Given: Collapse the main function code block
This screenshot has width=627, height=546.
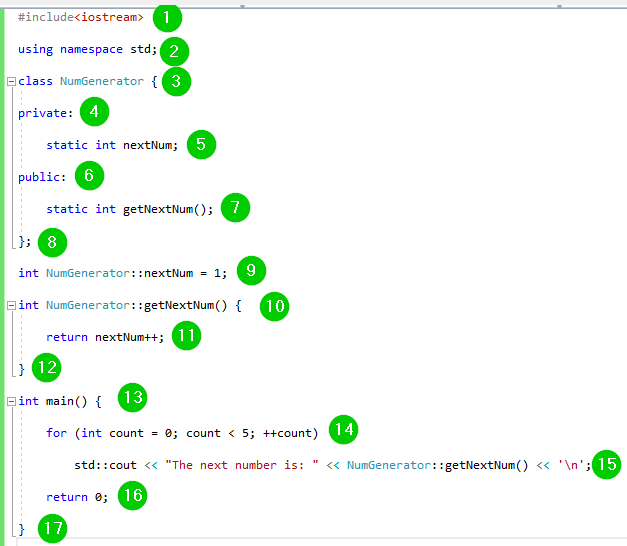Looking at the screenshot, I should tap(11, 401).
